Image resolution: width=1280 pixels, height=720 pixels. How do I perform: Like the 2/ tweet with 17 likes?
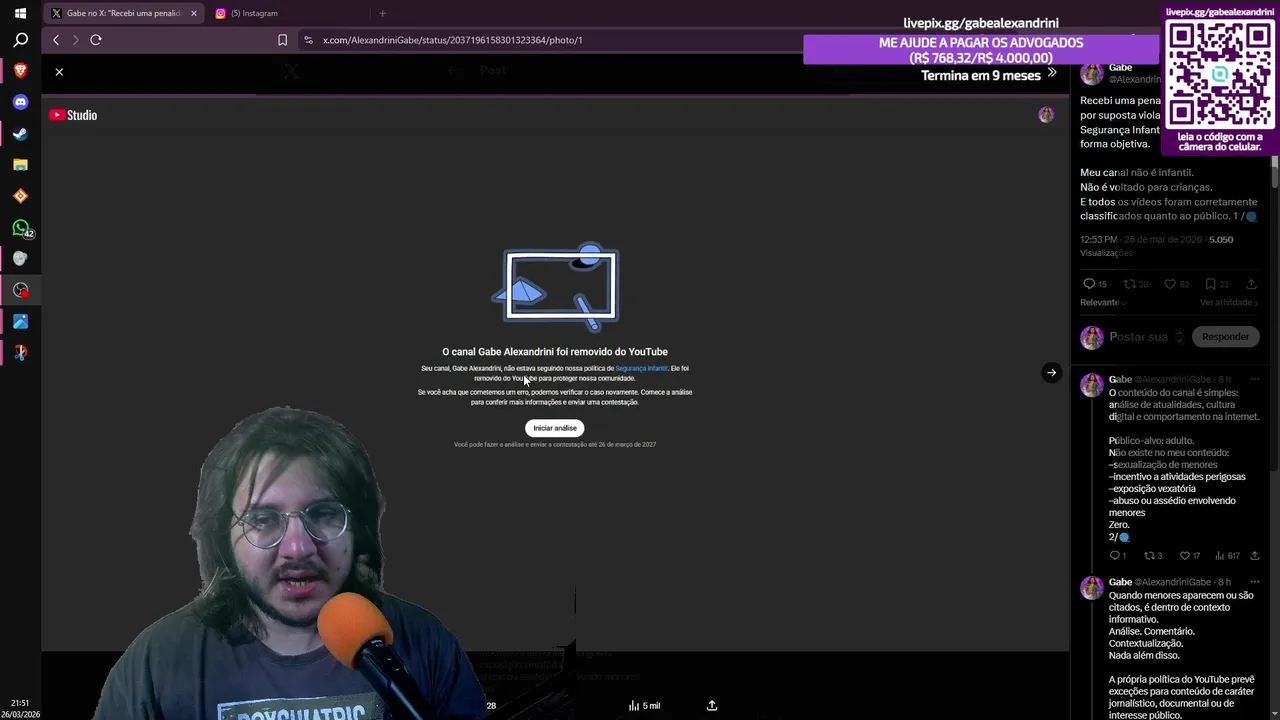(1189, 556)
